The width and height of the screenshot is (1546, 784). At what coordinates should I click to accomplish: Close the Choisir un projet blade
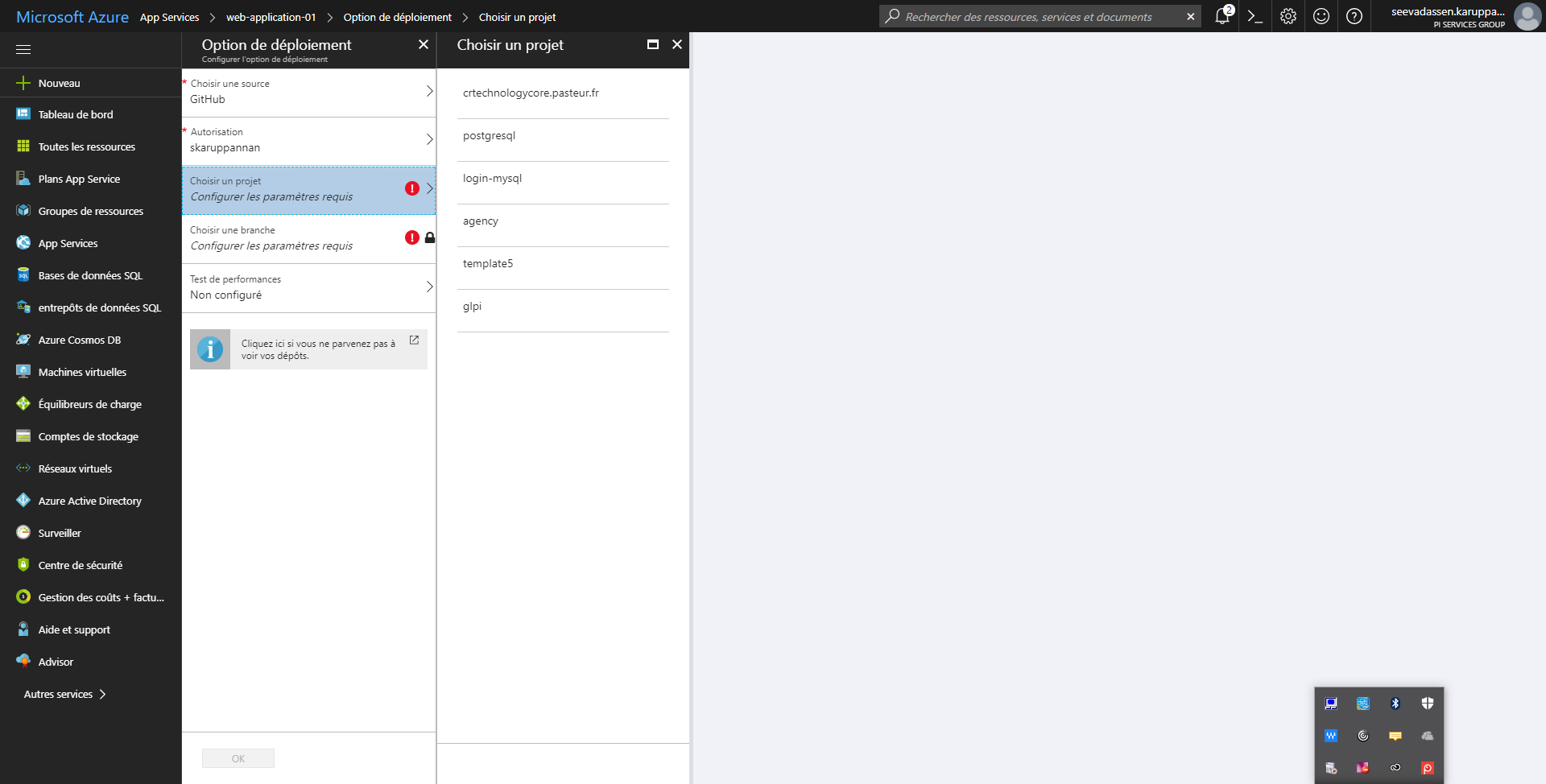677,44
